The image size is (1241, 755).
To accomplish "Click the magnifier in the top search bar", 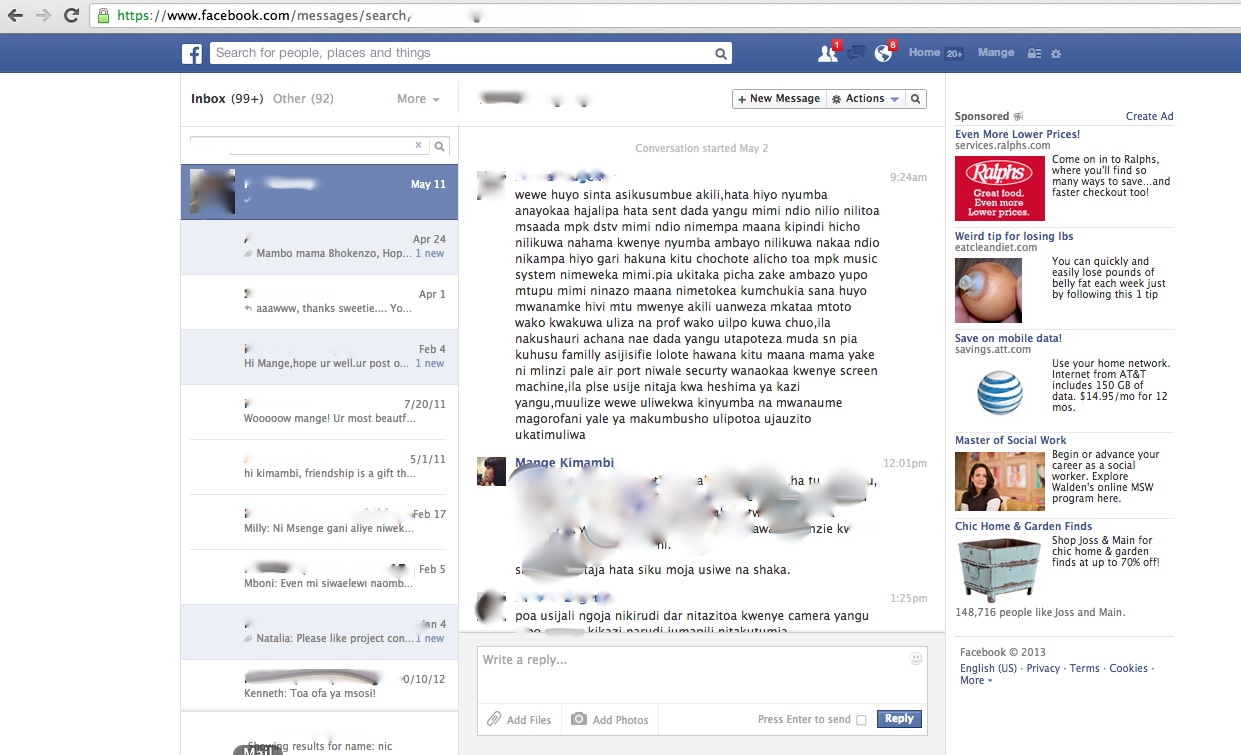I will tap(720, 54).
